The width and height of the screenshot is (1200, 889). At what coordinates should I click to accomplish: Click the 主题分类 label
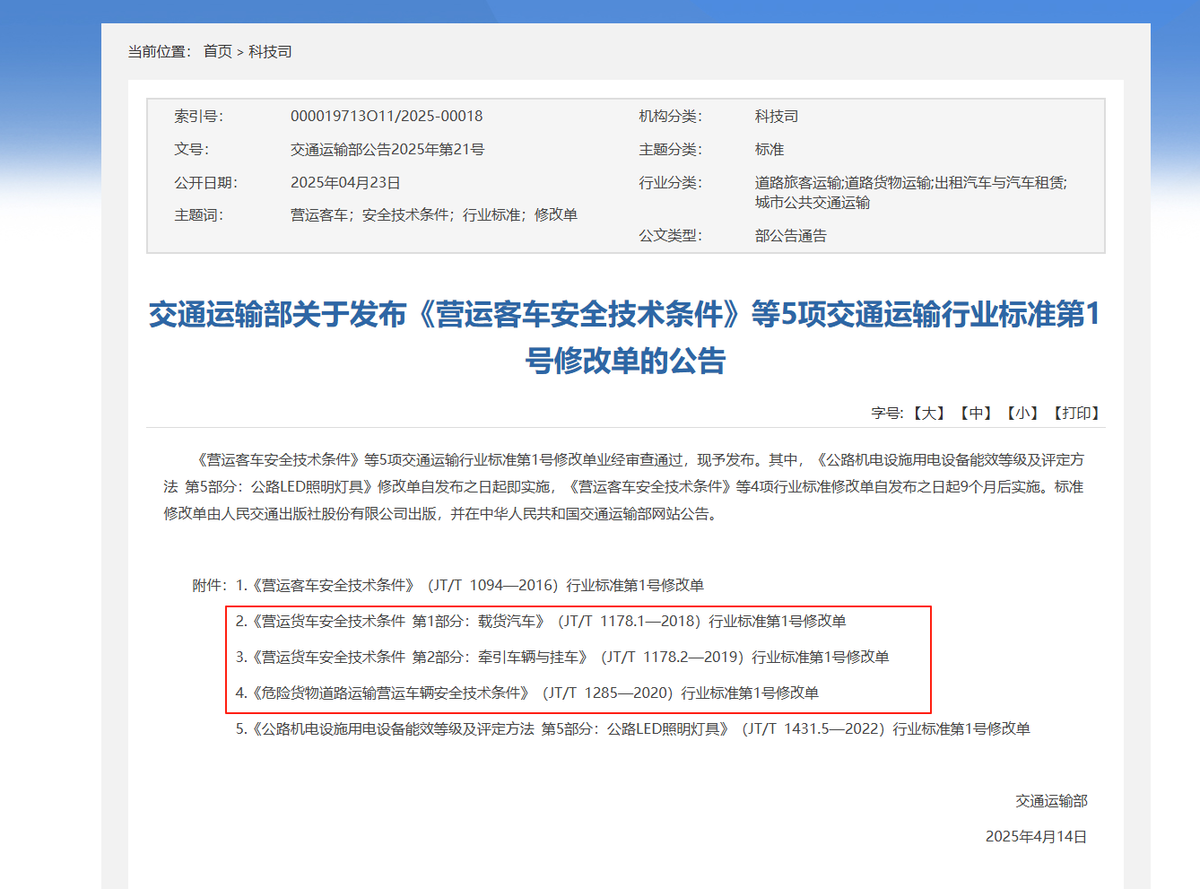(x=670, y=149)
